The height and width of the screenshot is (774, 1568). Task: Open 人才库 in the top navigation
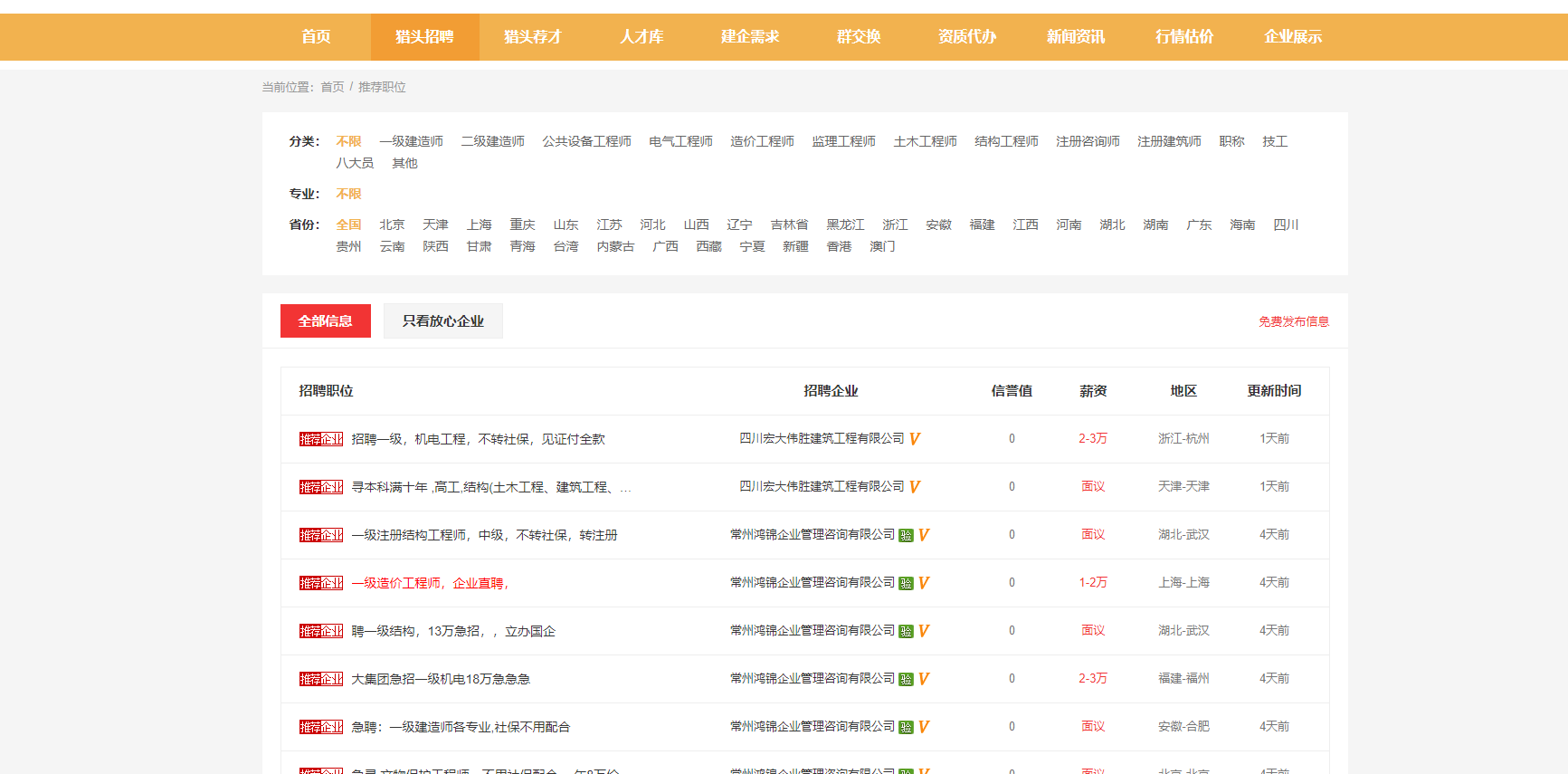[x=641, y=37]
